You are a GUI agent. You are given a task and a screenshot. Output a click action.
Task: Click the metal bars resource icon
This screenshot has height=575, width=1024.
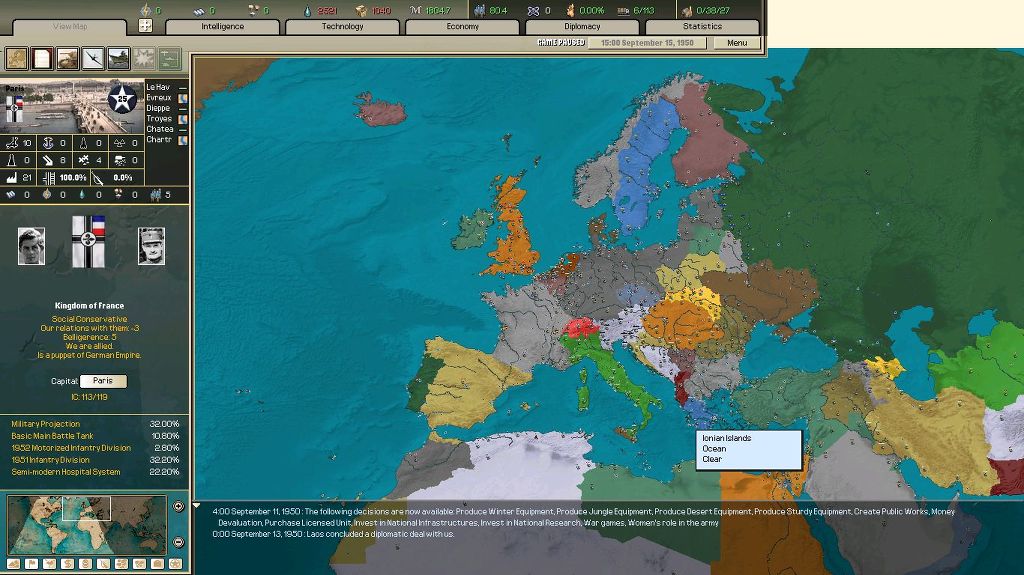[199, 10]
